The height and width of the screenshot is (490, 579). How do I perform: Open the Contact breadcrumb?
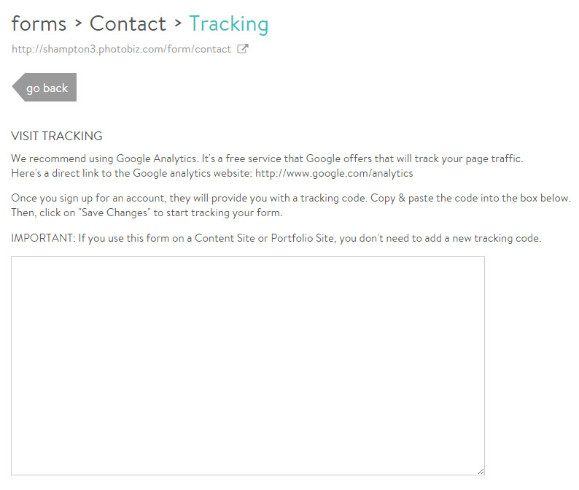[128, 24]
